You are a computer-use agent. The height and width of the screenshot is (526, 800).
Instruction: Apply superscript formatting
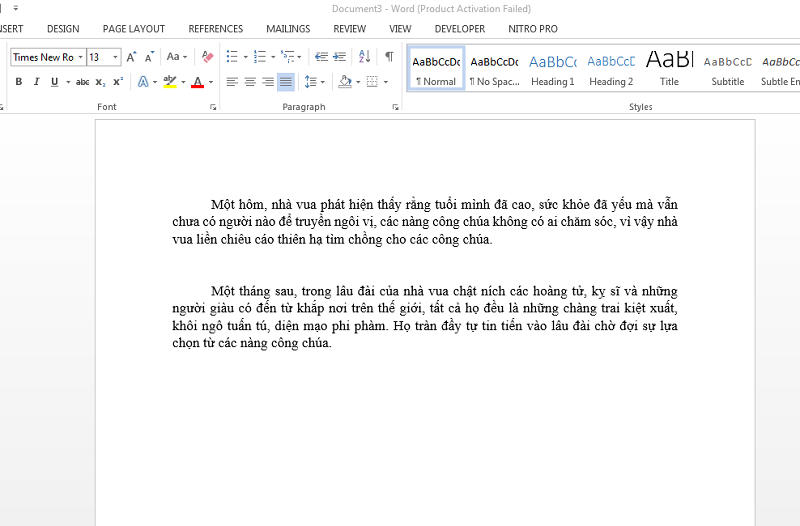[118, 82]
